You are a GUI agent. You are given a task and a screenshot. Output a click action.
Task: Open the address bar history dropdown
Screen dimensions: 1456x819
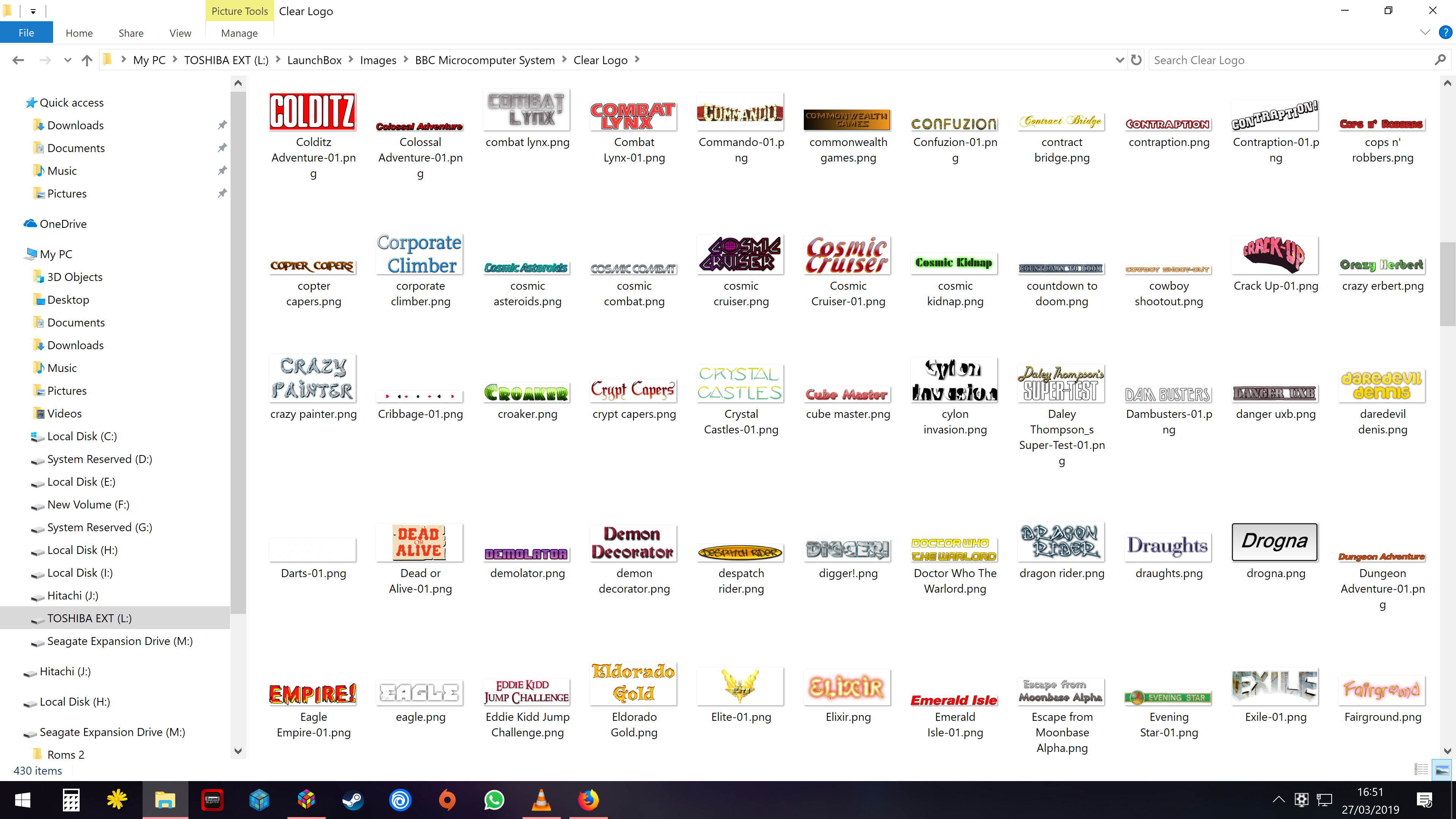coord(1119,60)
